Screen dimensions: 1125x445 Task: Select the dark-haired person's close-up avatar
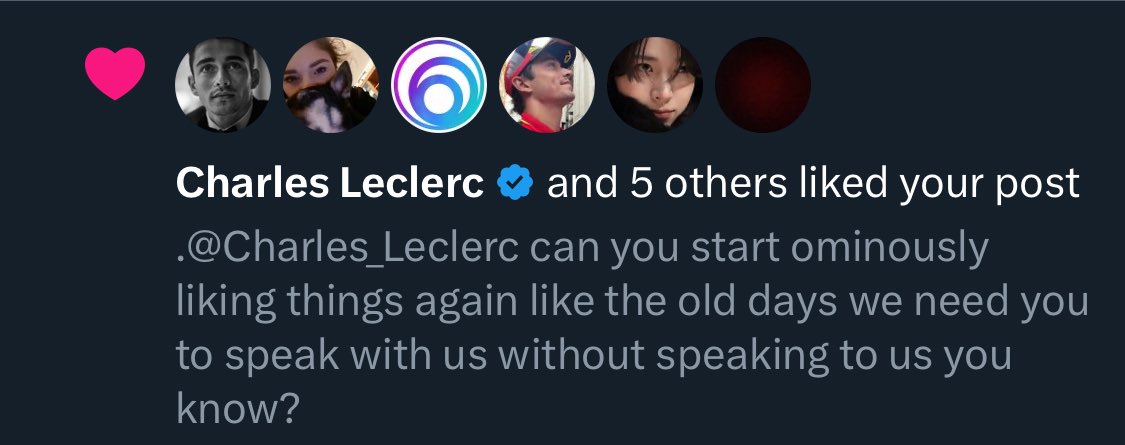pyautogui.click(x=655, y=85)
